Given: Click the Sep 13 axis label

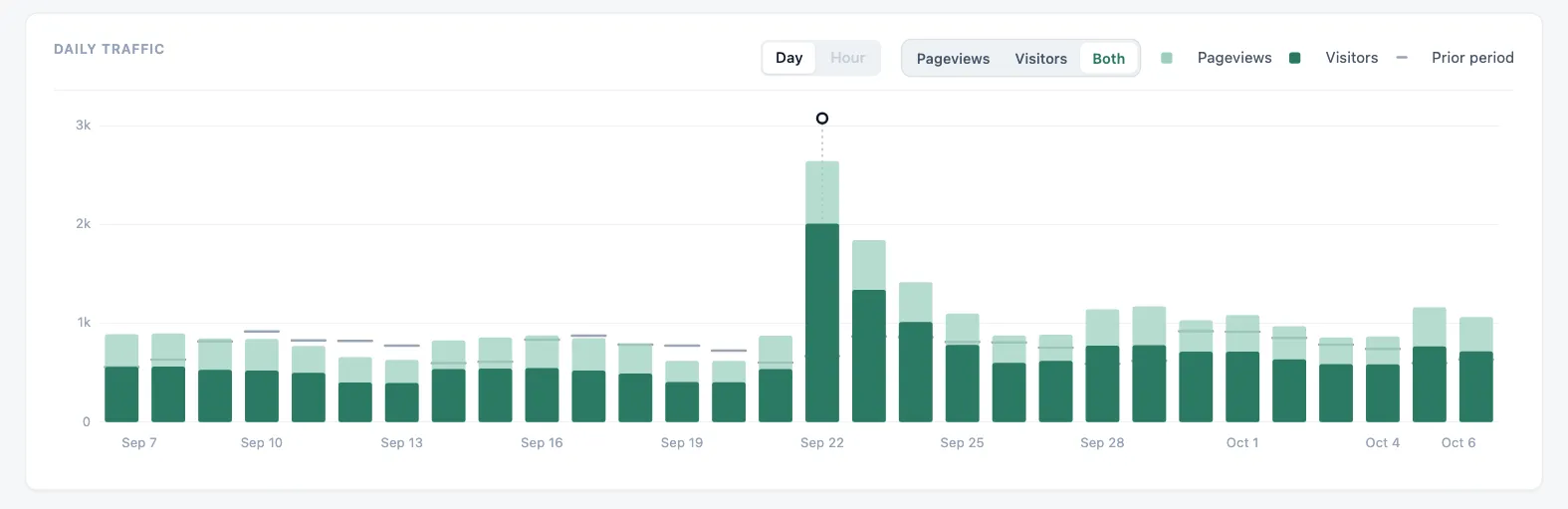Looking at the screenshot, I should point(402,443).
